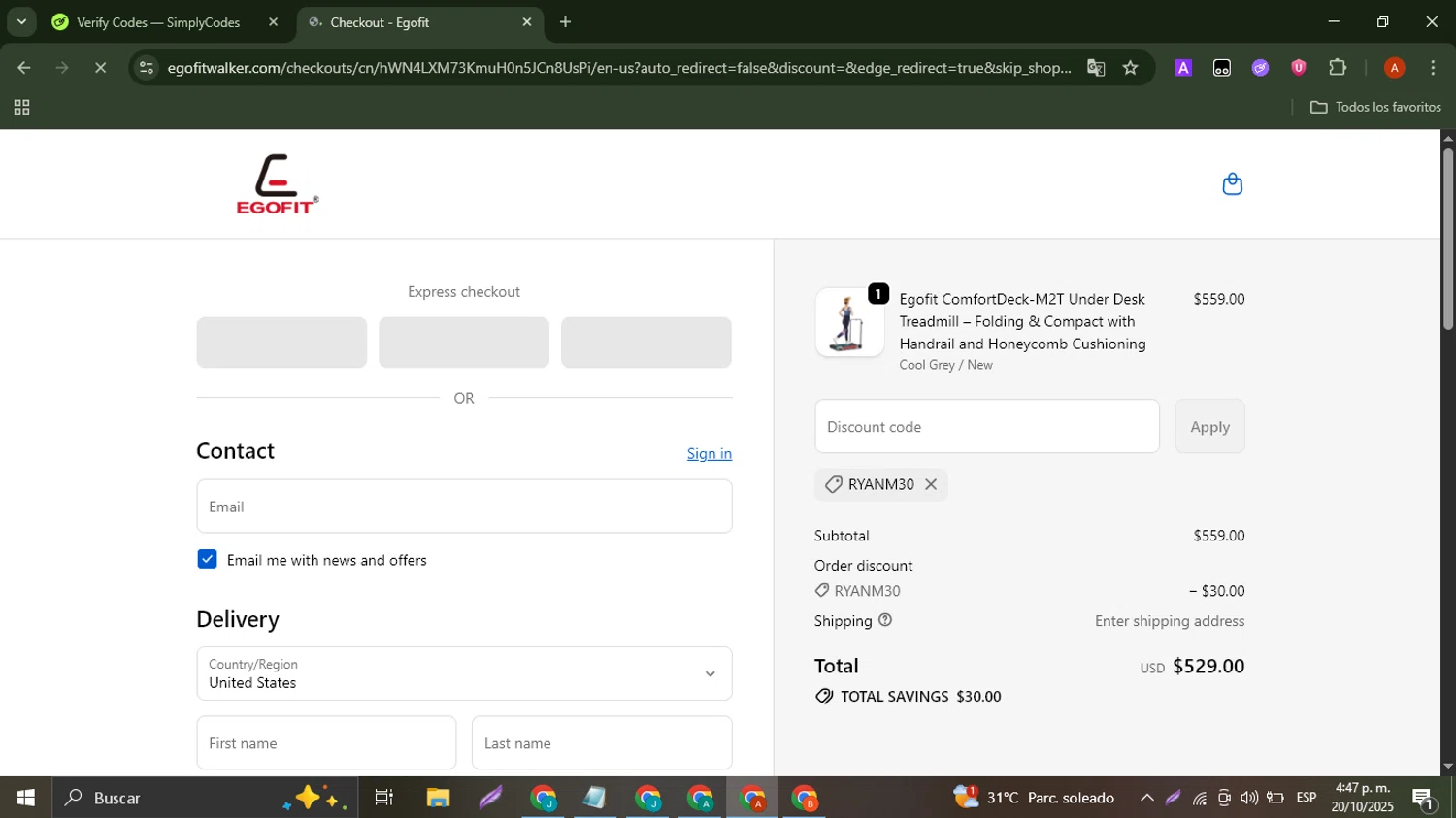Click the red shield extension icon

coord(1299,68)
